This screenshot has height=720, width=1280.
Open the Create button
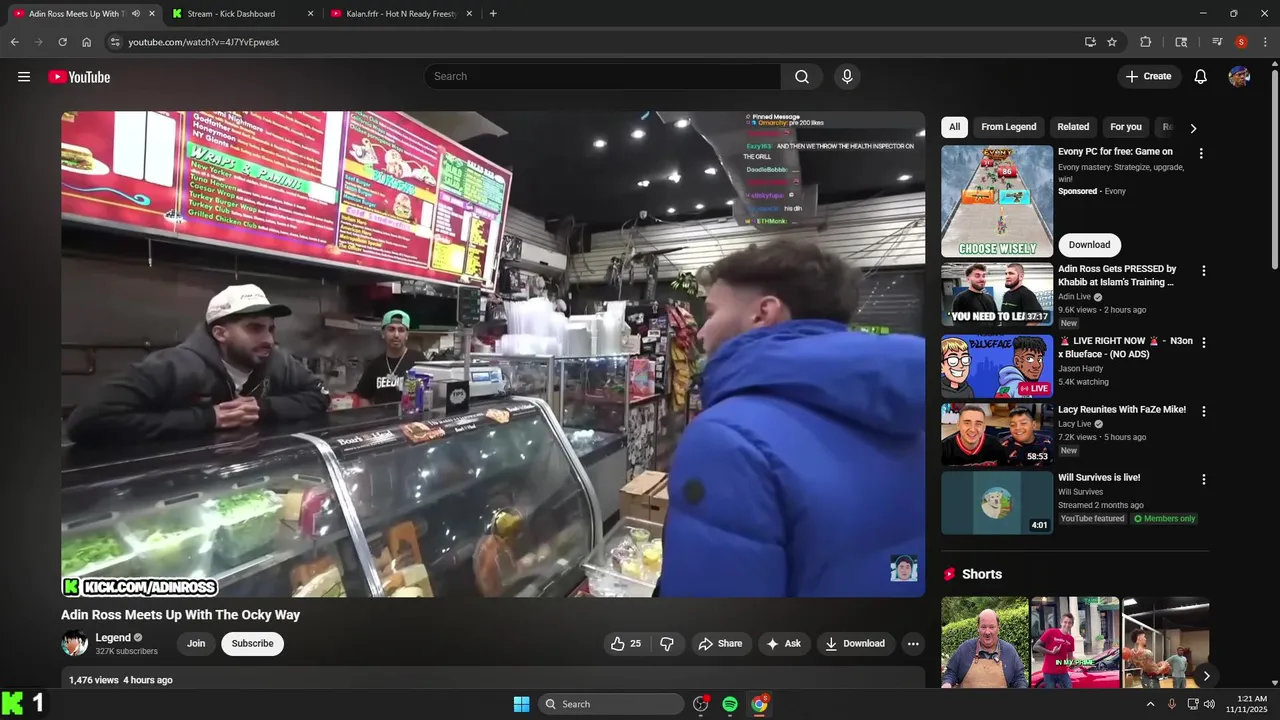coord(1149,77)
